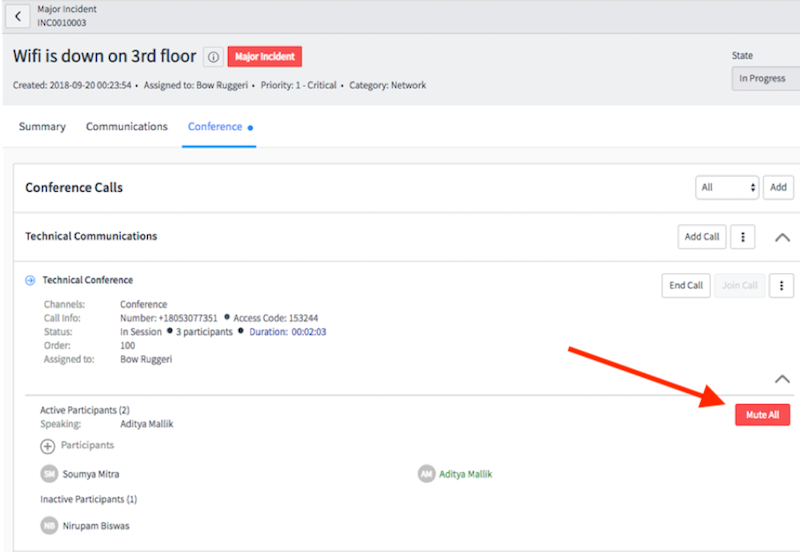The height and width of the screenshot is (552, 800).
Task: End the Technical Conference call
Action: coord(686,286)
